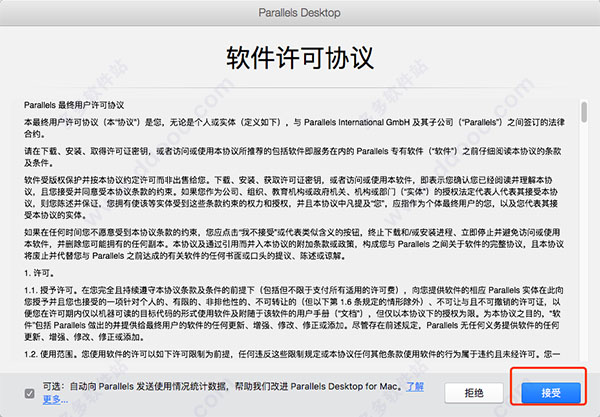Click the paragraph starting '1.1. 授予许可'

click(294, 314)
